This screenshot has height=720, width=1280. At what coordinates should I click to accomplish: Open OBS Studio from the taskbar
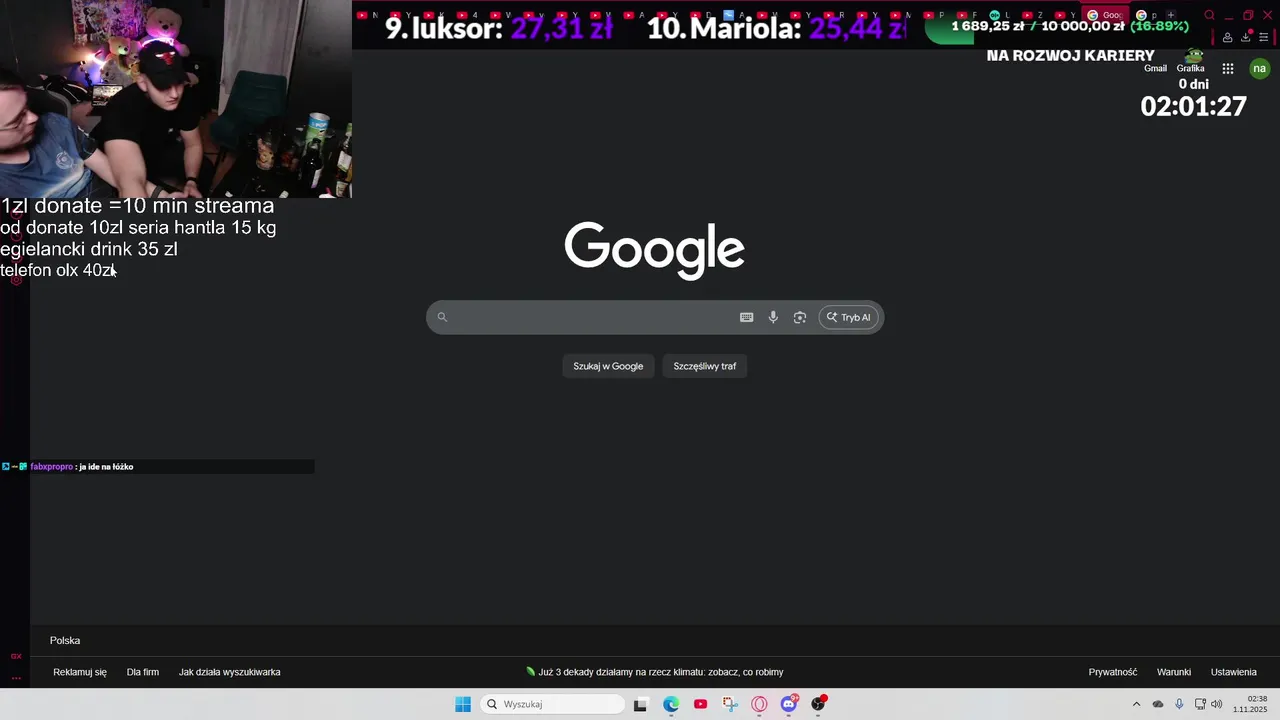click(x=819, y=704)
